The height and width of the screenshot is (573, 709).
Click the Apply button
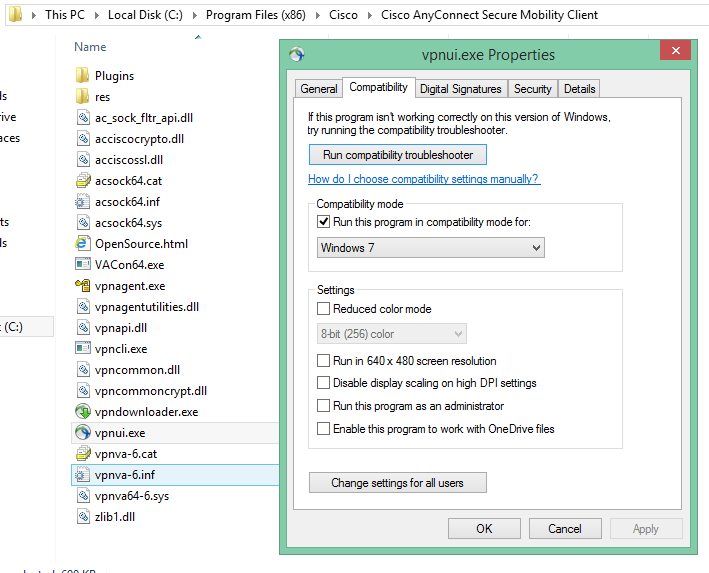tap(646, 528)
